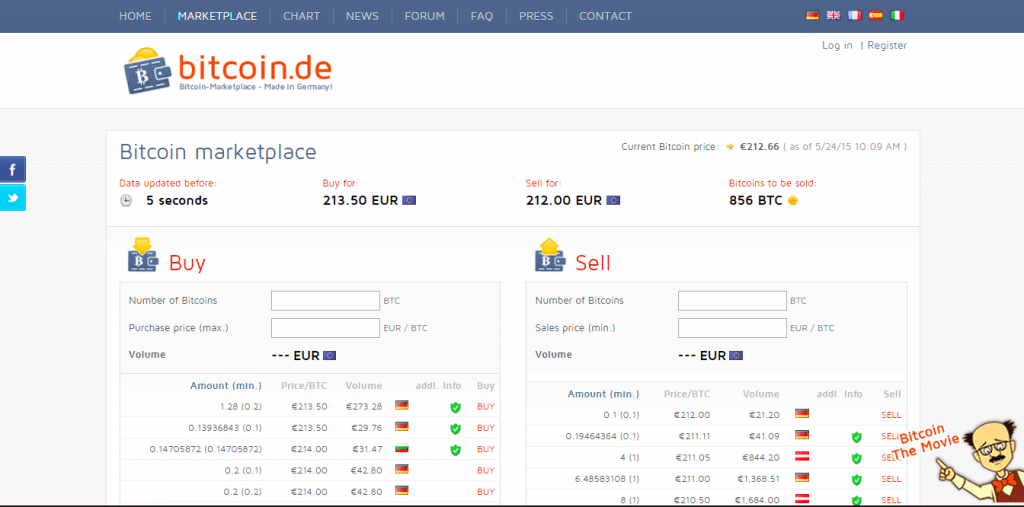Switch language with the French flag

click(x=854, y=15)
